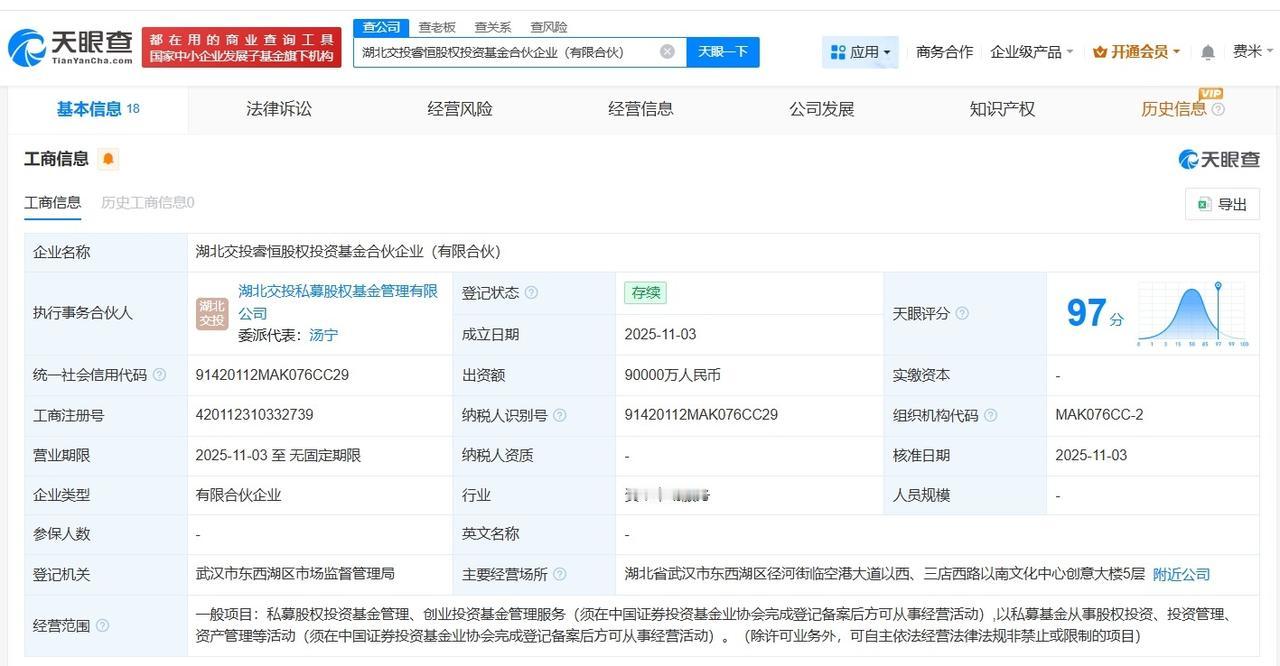Click the help icon next to 统一社会信用代码

[x=159, y=375]
